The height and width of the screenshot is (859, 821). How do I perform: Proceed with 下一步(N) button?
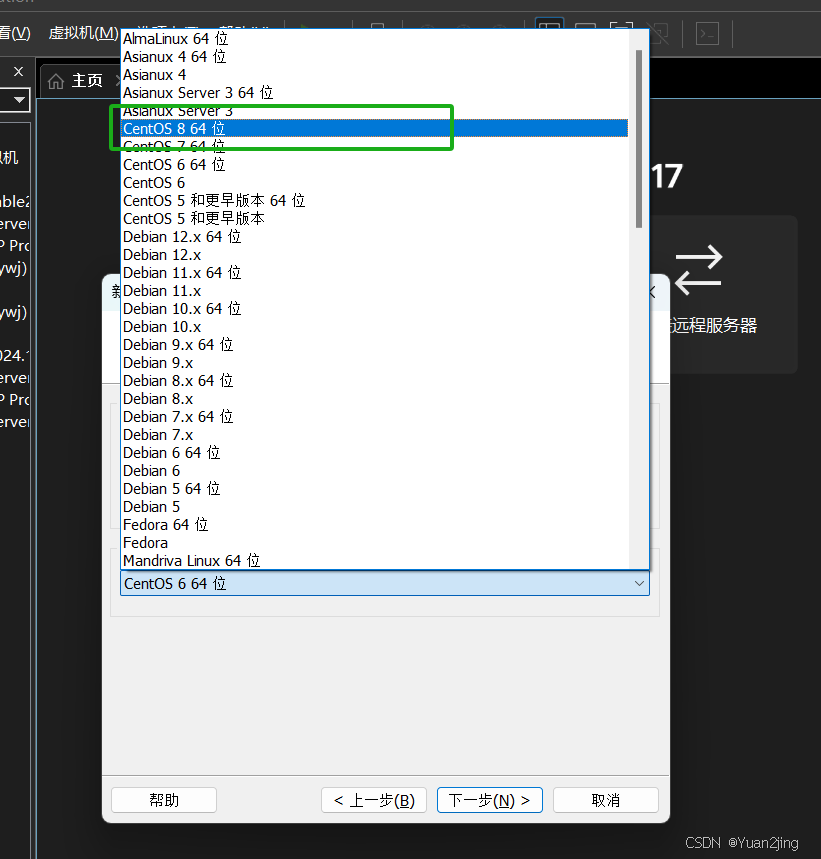coord(490,800)
